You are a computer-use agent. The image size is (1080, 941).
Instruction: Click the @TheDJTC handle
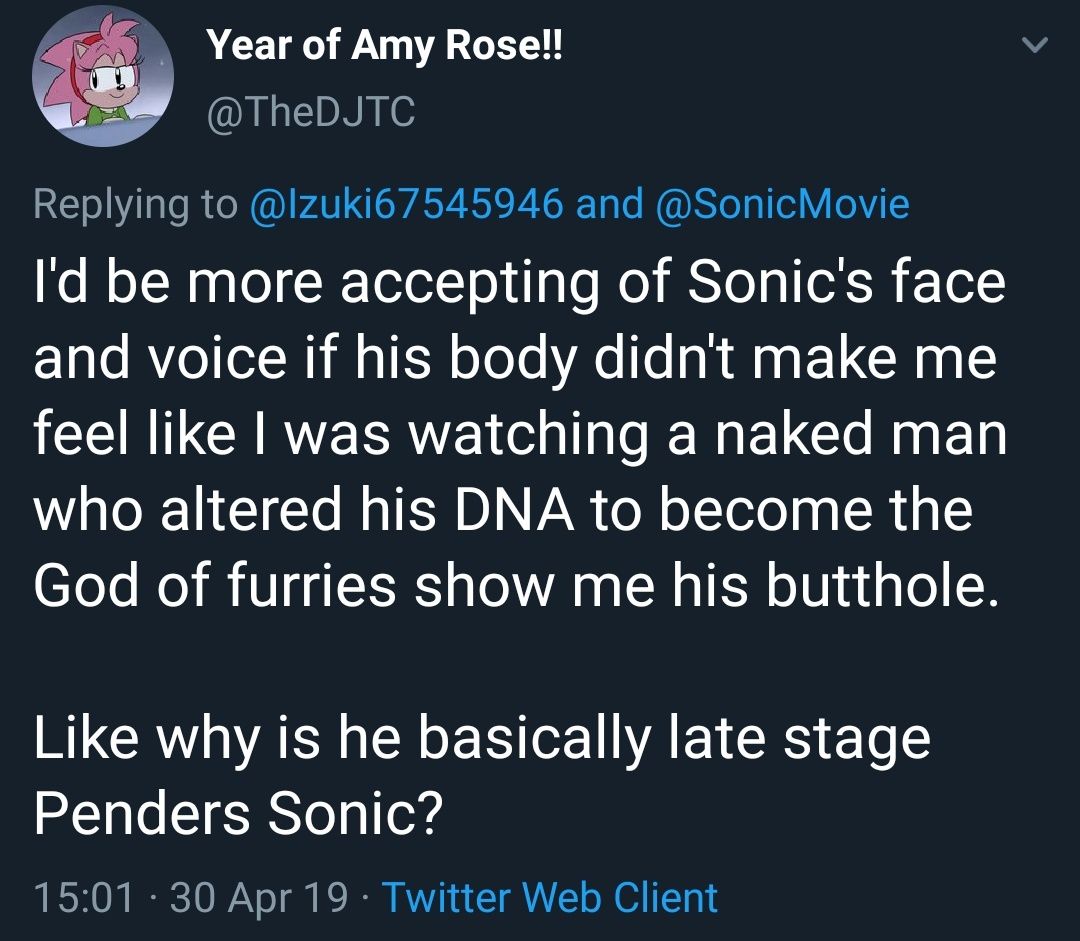coord(310,113)
